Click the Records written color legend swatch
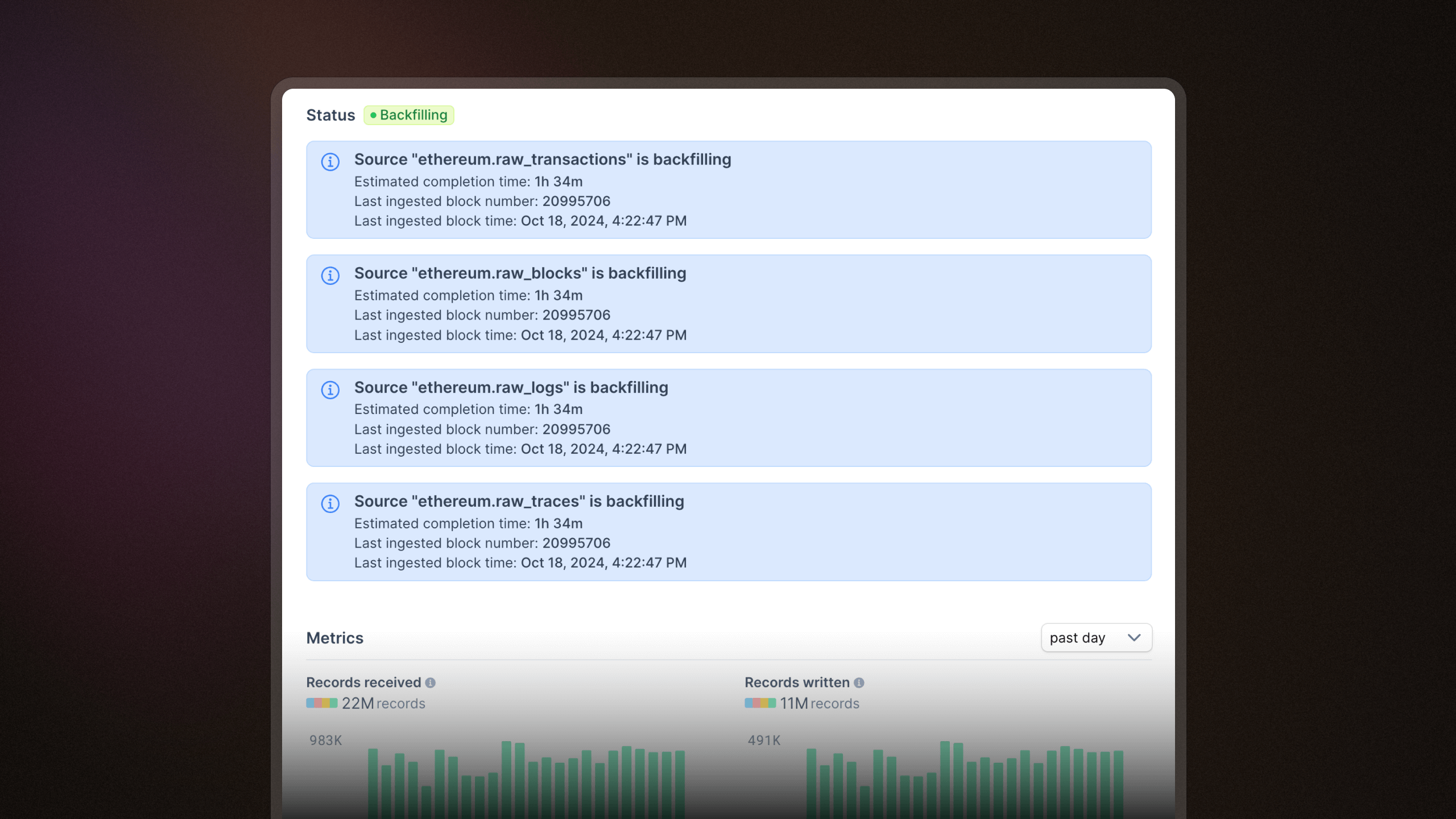1456x819 pixels. pyautogui.click(x=760, y=703)
